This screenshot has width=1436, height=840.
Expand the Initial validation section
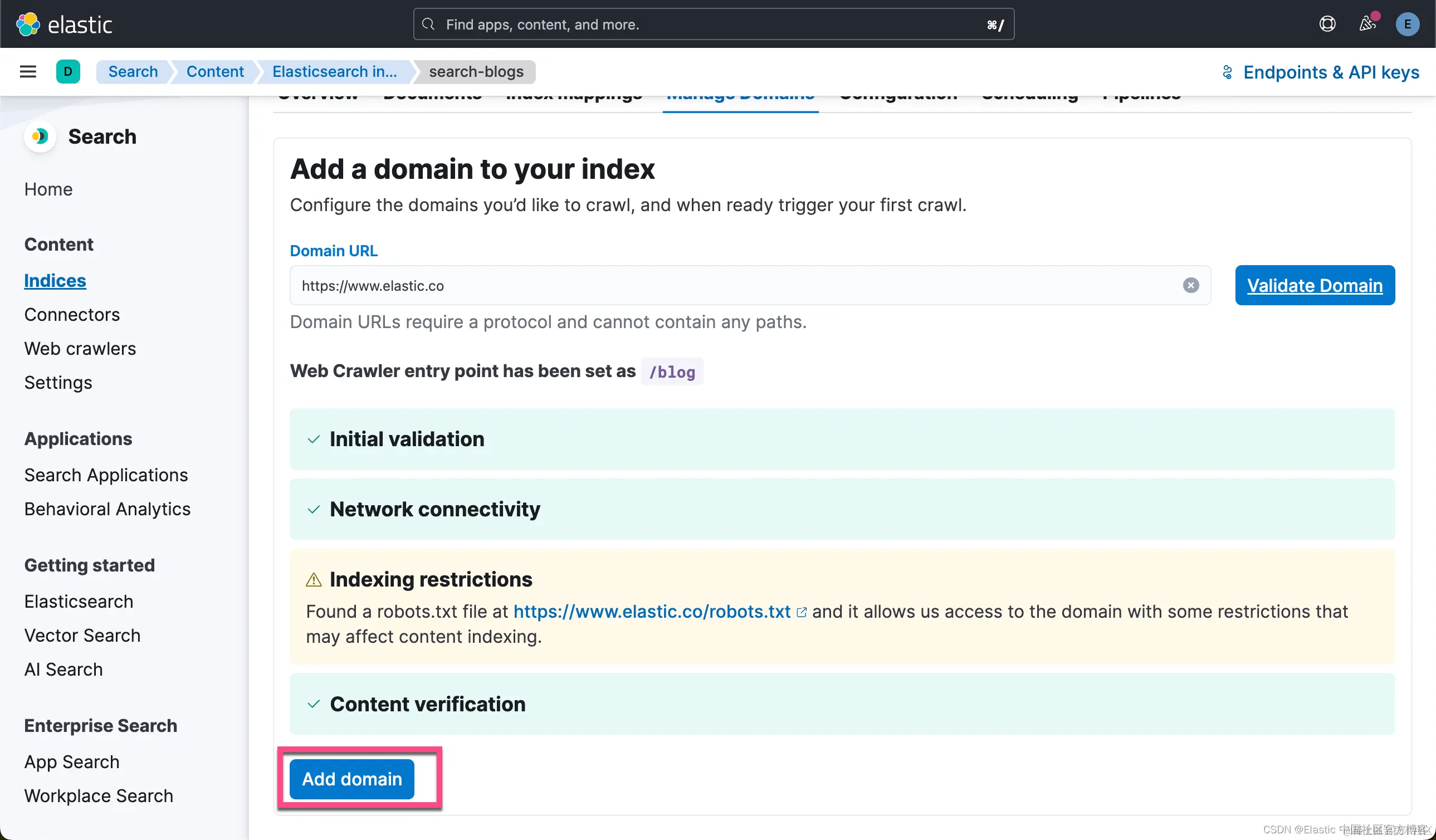tap(407, 439)
